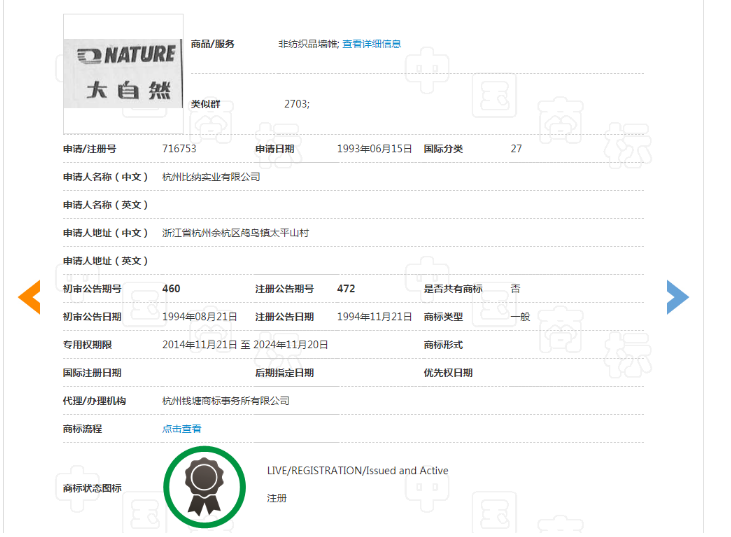Open 查看详细信息 link for goods/services

pyautogui.click(x=372, y=44)
